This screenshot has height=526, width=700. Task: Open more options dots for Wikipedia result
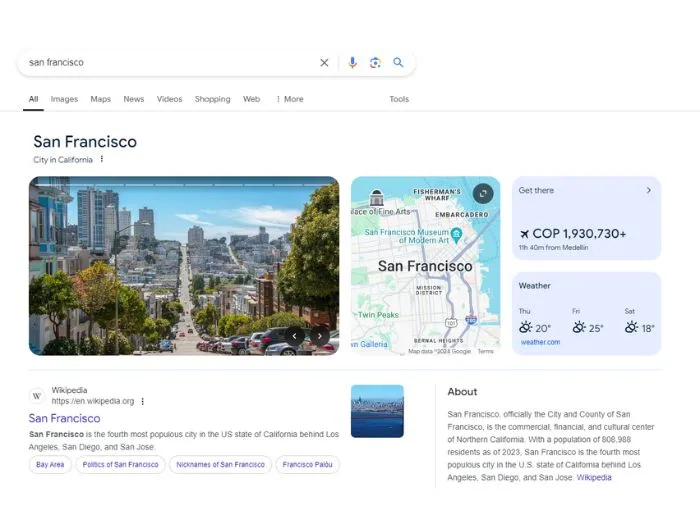pyautogui.click(x=142, y=401)
